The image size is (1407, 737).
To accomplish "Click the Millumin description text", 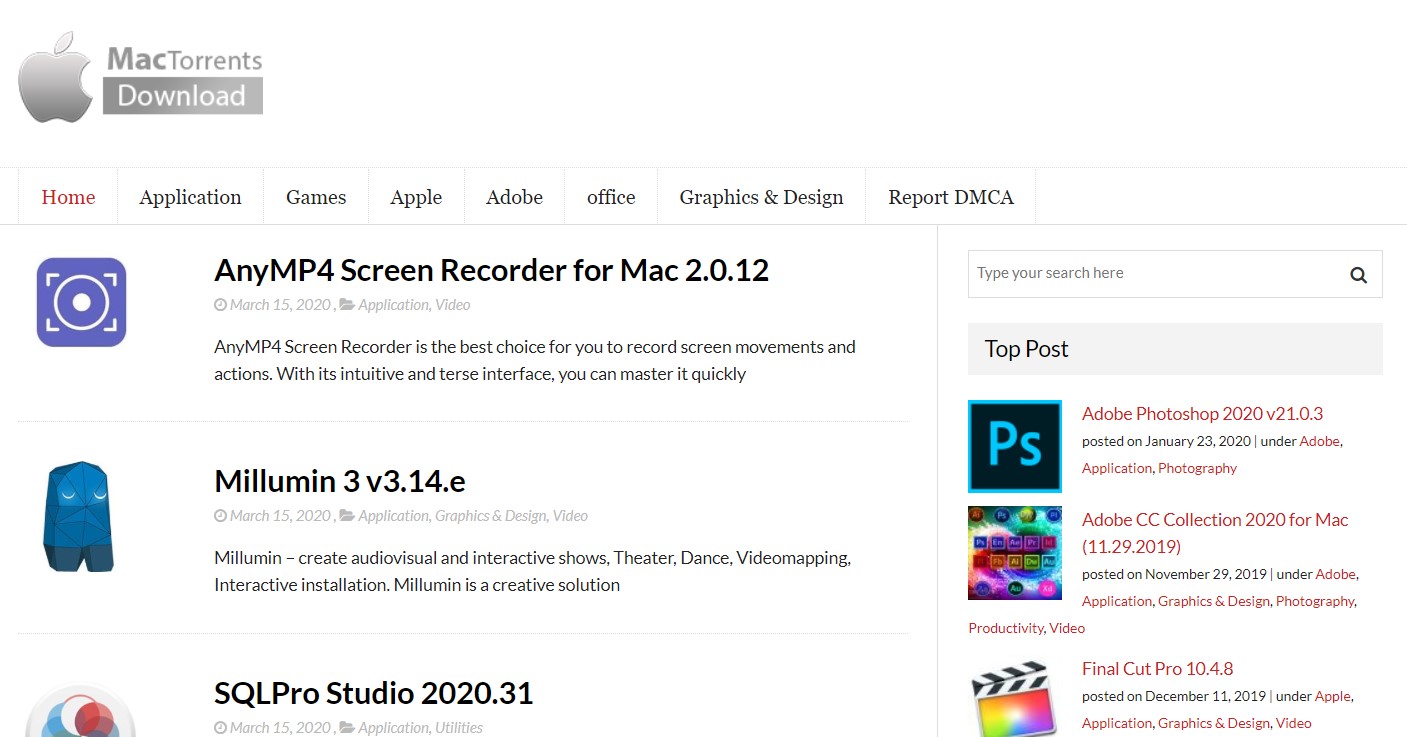I will [533, 571].
